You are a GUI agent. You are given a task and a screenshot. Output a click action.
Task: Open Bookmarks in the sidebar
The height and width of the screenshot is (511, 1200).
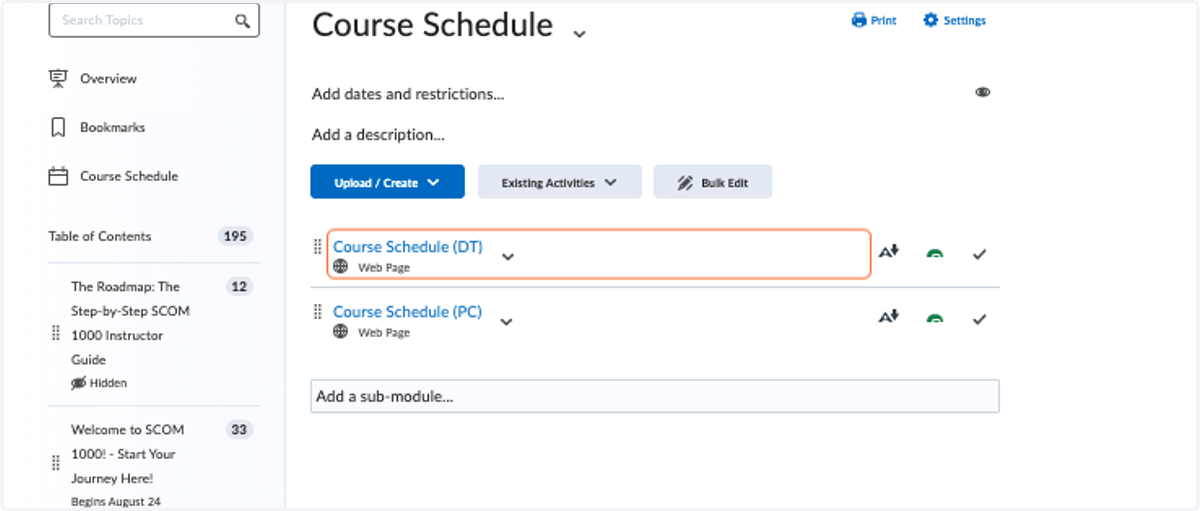(x=112, y=127)
